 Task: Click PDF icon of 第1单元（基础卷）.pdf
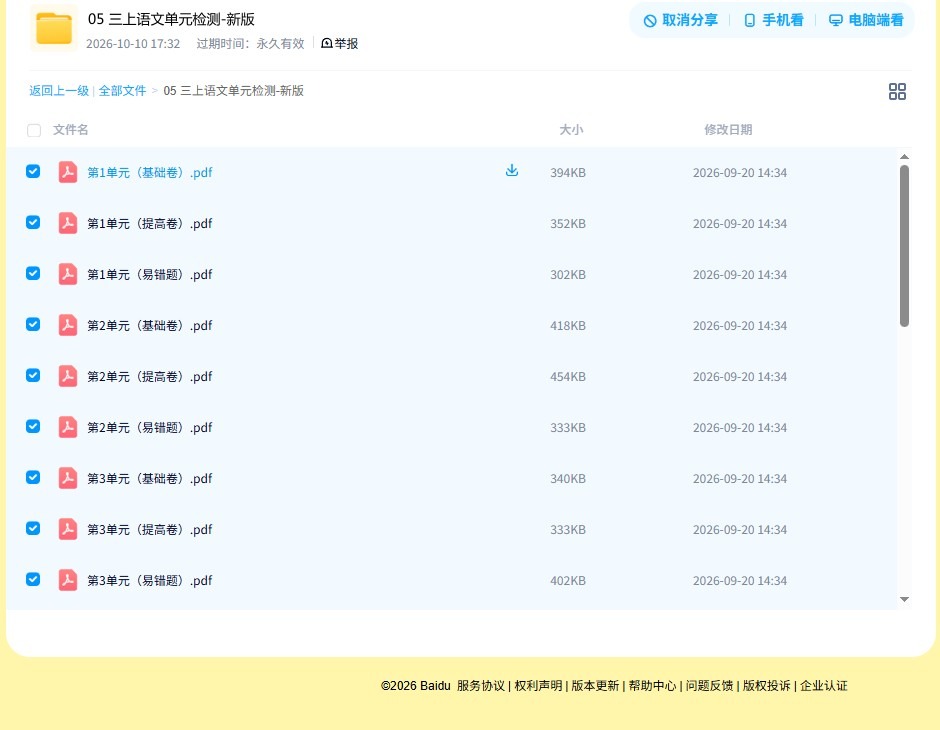pyautogui.click(x=68, y=172)
